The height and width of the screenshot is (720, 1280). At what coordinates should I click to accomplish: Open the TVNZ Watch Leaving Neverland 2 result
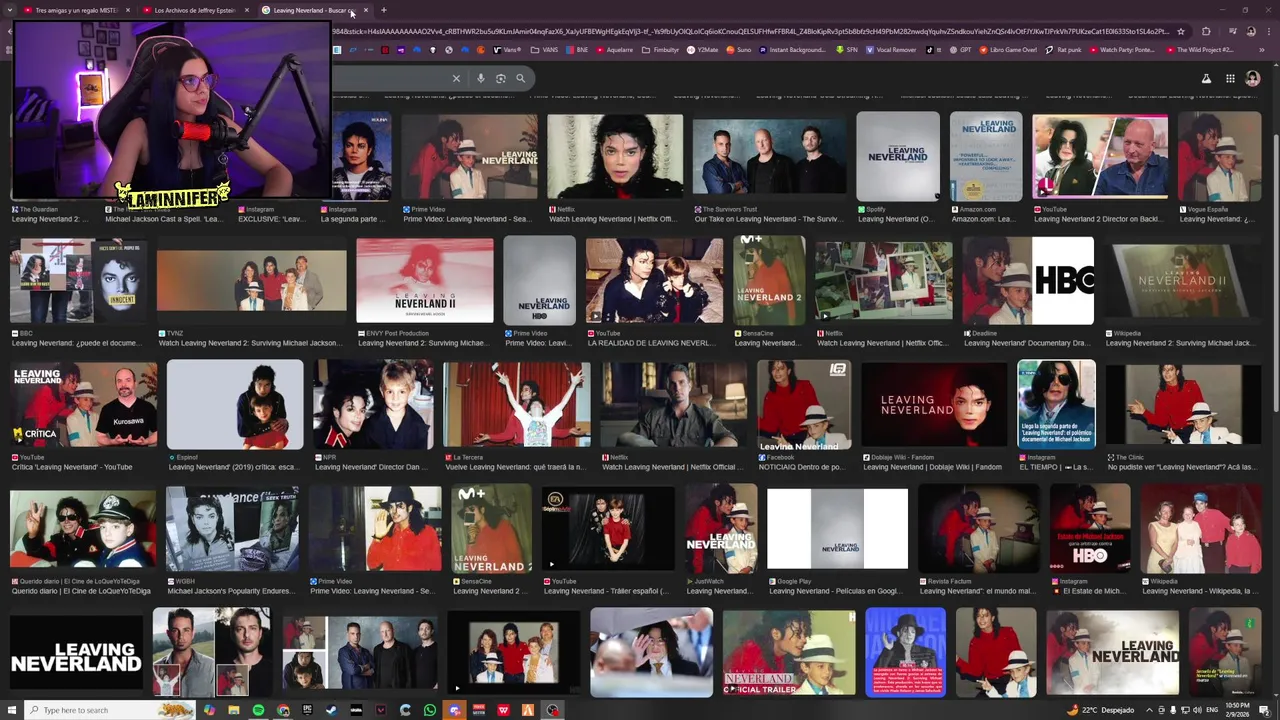point(251,281)
